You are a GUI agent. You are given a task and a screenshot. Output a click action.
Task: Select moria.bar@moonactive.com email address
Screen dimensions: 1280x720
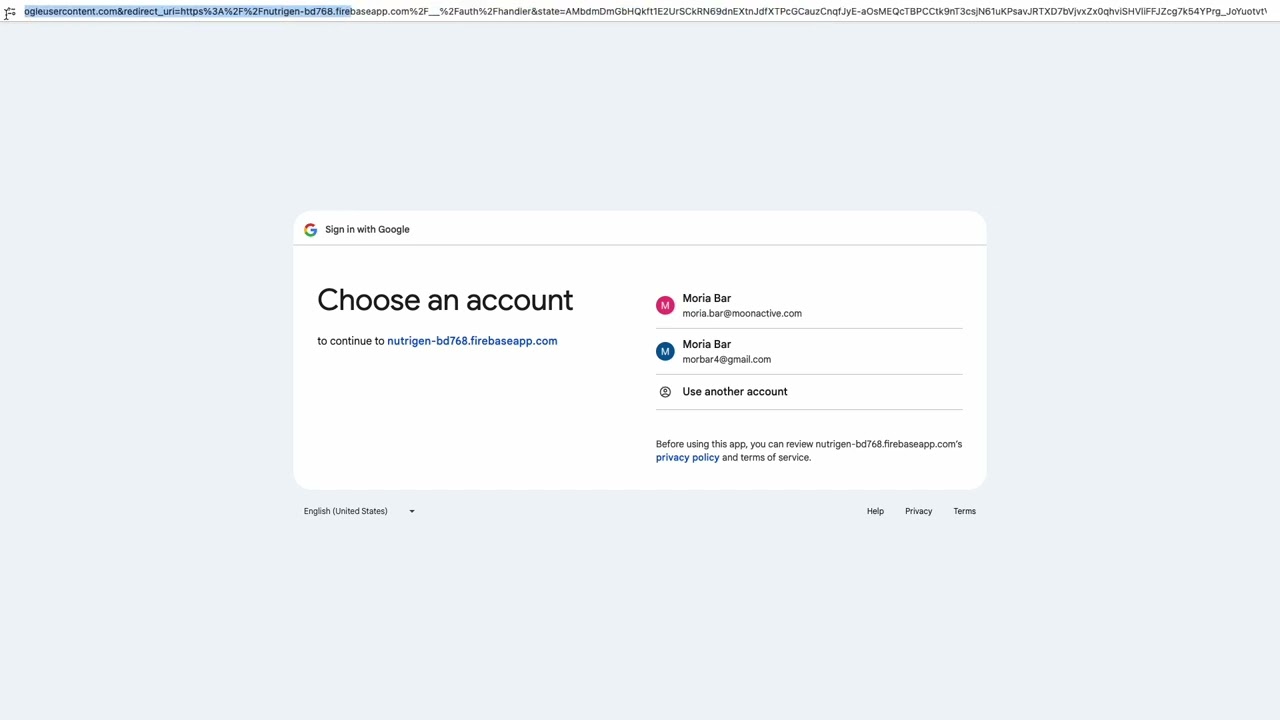742,314
